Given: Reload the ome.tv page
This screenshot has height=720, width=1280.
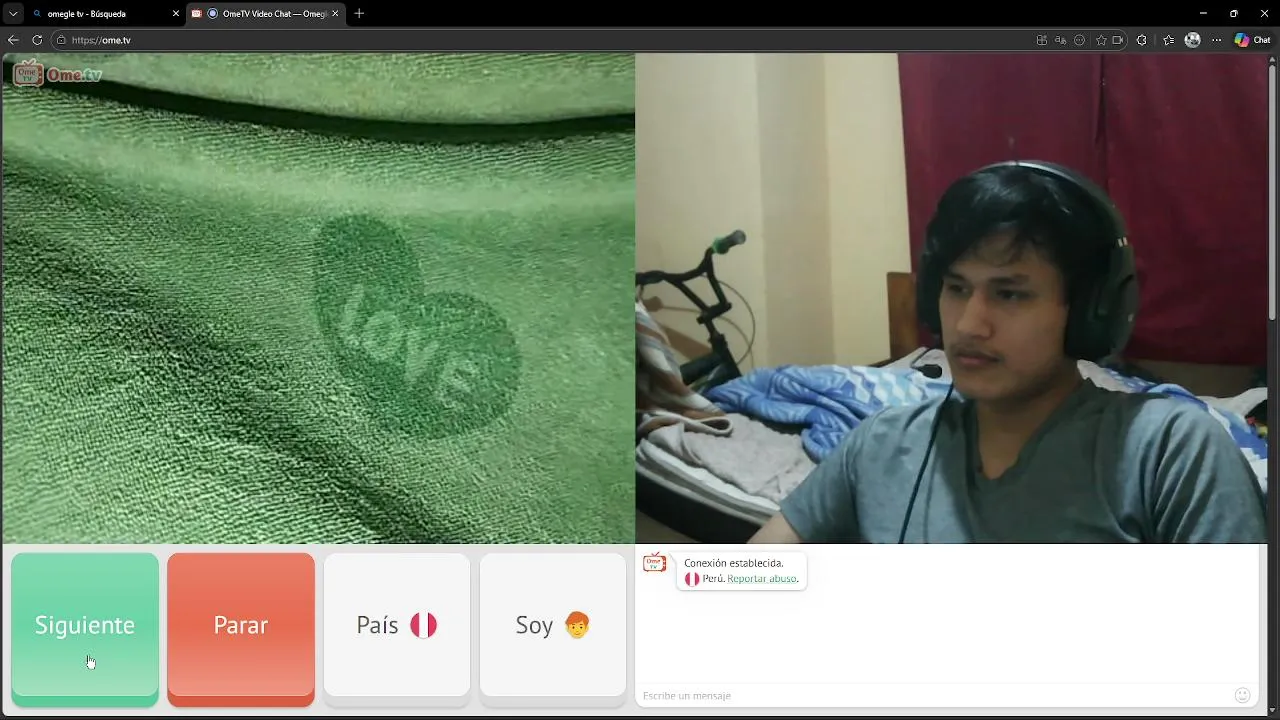Looking at the screenshot, I should click(37, 40).
